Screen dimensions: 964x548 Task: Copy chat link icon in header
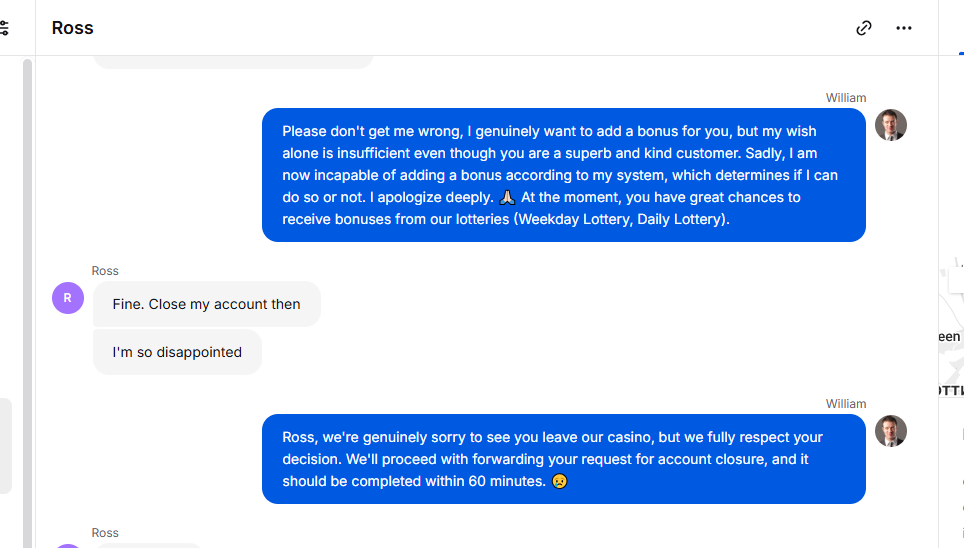coord(864,28)
